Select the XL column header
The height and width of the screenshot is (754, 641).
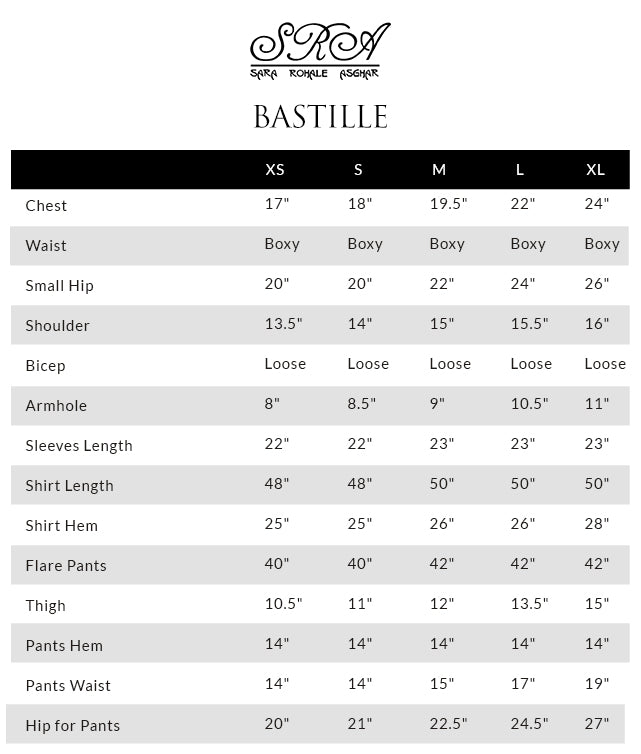[595, 170]
